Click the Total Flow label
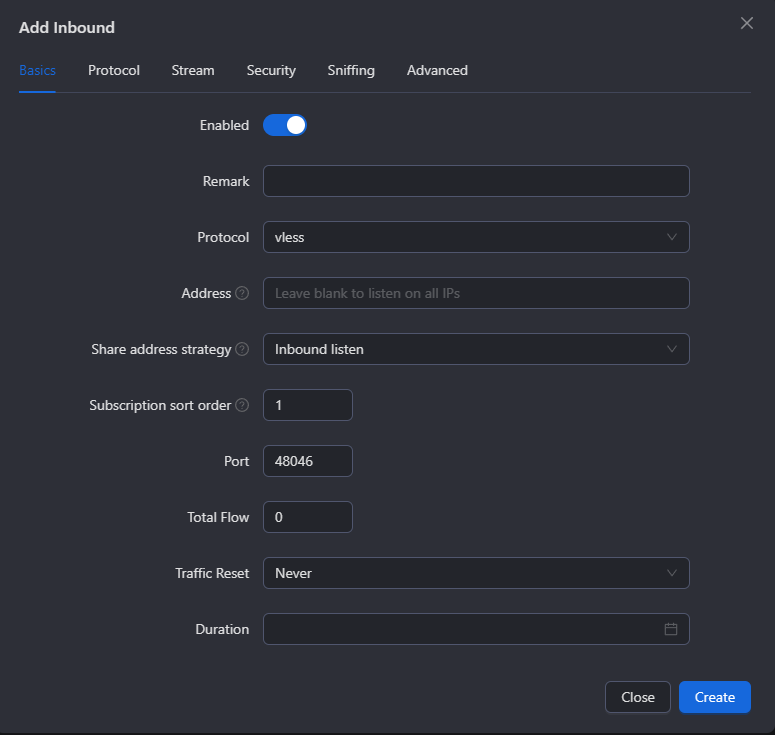The height and width of the screenshot is (735, 775). [218, 517]
